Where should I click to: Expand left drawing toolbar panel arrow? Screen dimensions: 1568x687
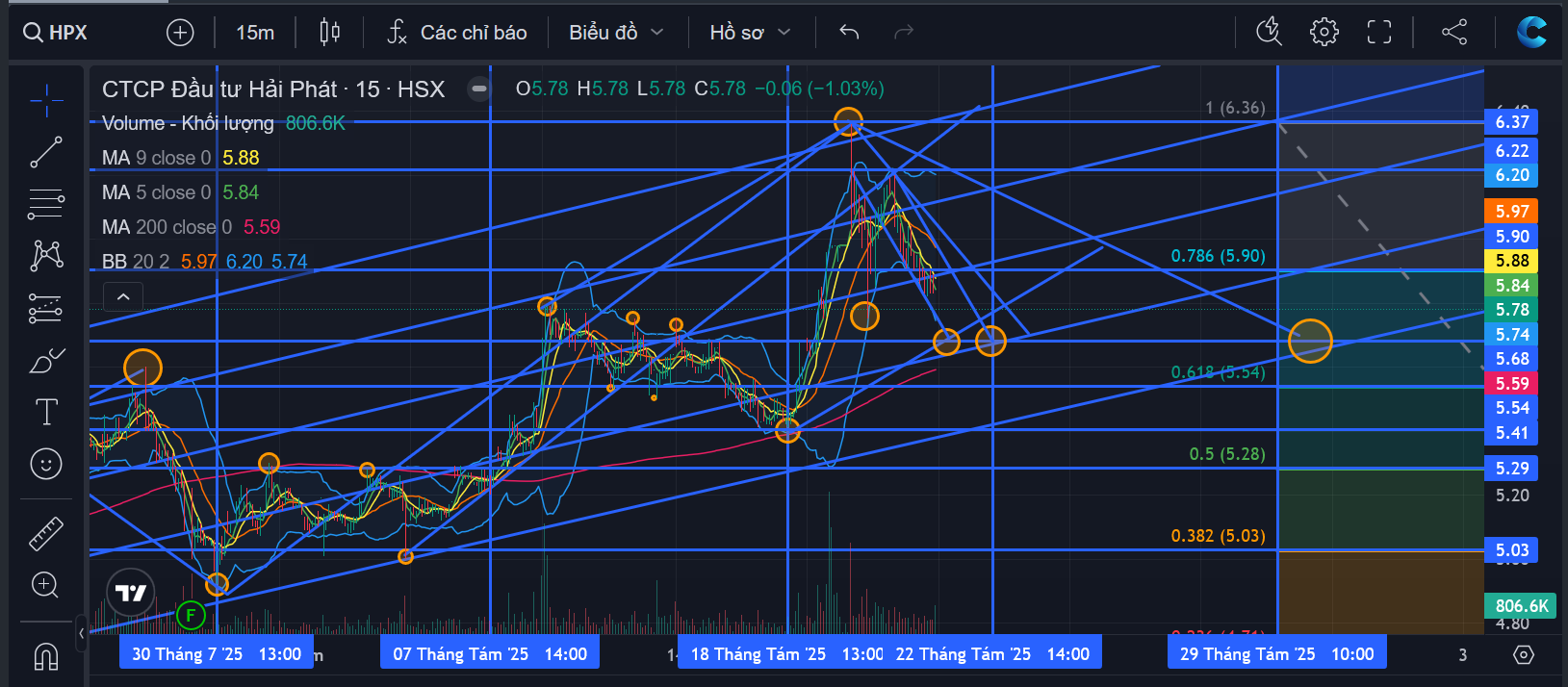click(82, 632)
